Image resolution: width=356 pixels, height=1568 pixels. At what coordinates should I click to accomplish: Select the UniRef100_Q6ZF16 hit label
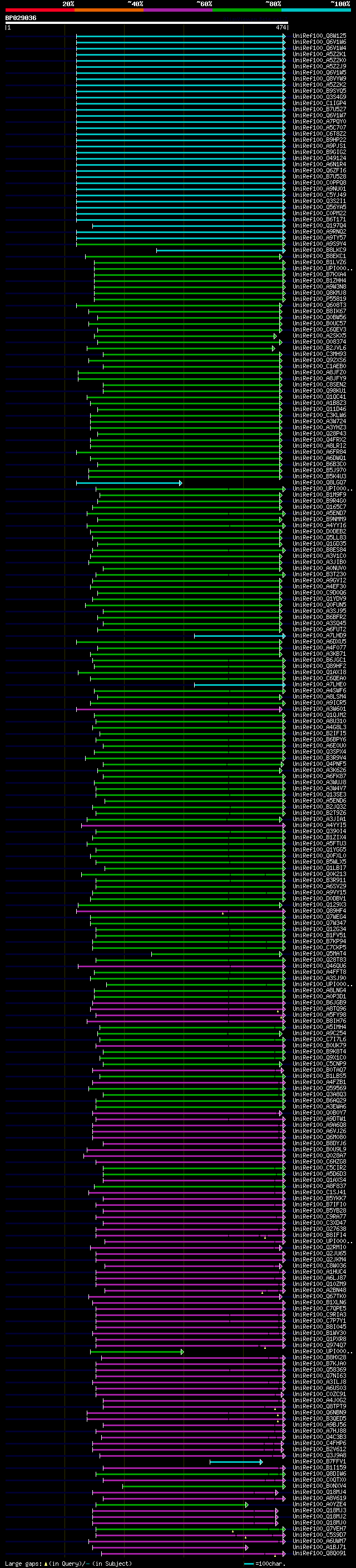319,170
